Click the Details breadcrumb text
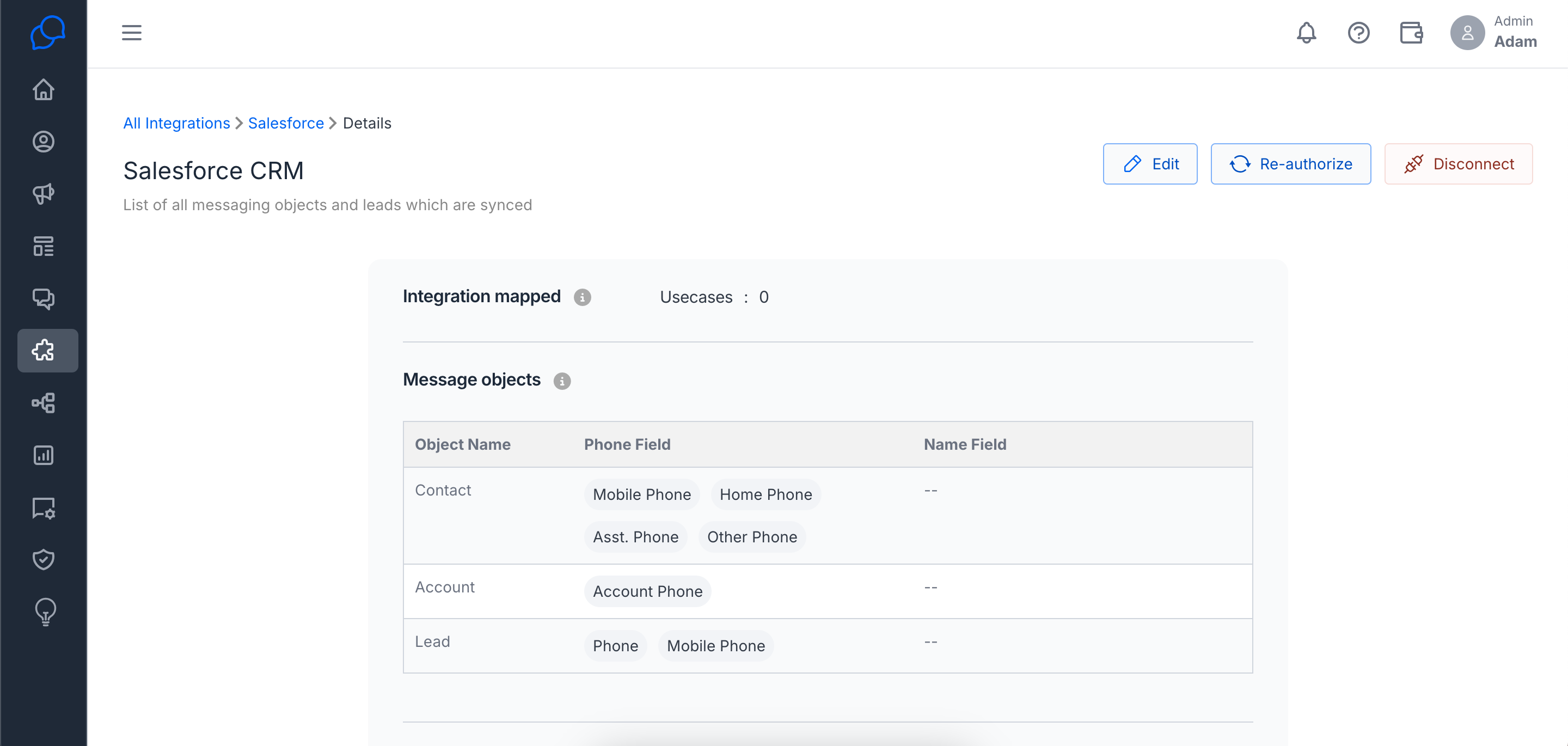Image resolution: width=1568 pixels, height=746 pixels. pos(367,123)
